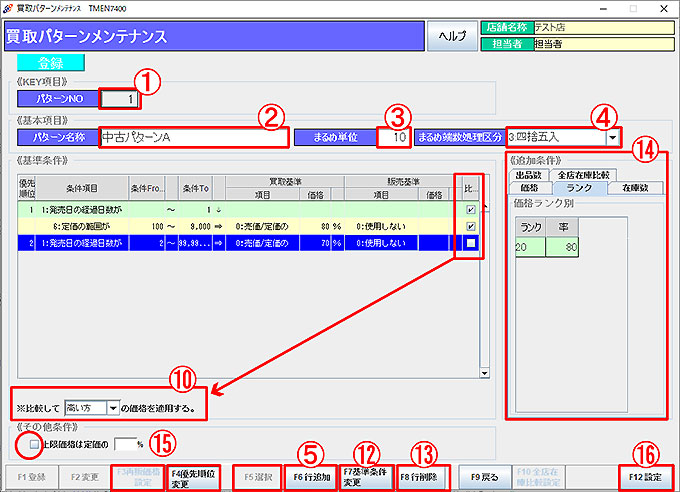Toggle the checkbox in 定価の範囲が row

click(x=471, y=226)
